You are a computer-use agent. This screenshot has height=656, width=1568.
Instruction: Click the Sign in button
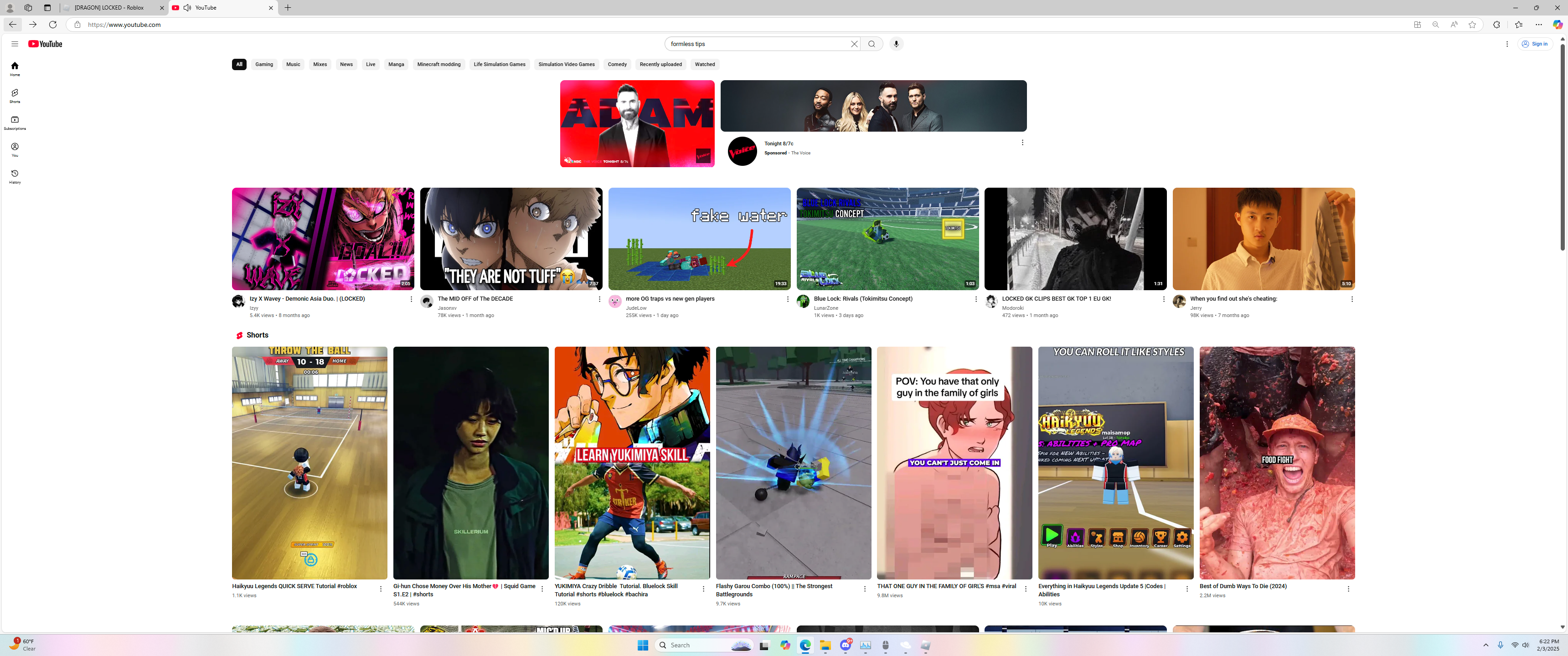click(x=1535, y=44)
